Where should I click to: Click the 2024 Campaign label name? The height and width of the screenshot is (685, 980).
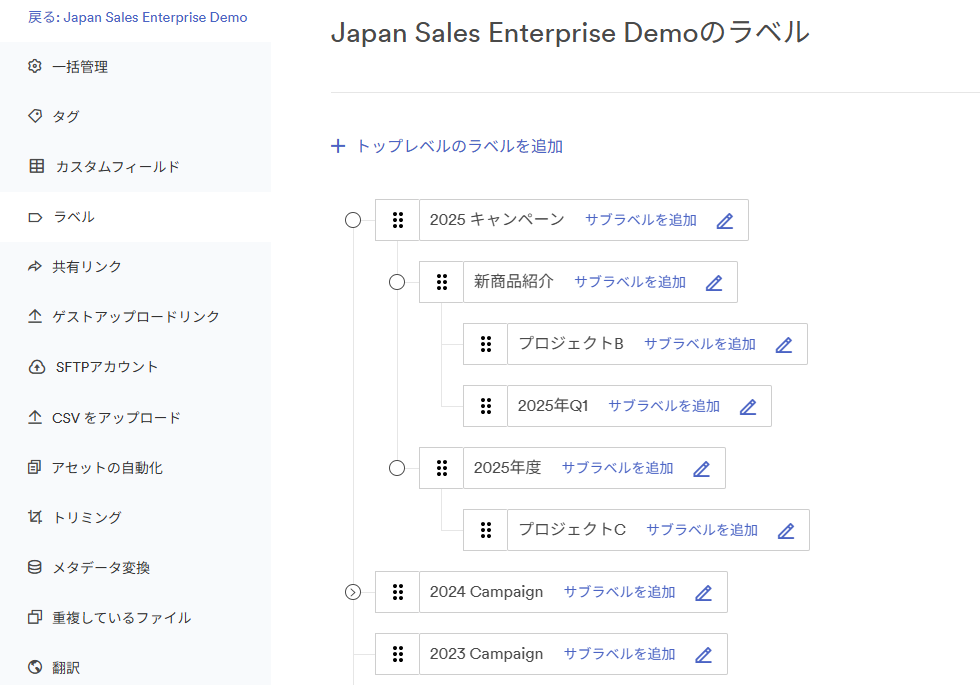[486, 592]
